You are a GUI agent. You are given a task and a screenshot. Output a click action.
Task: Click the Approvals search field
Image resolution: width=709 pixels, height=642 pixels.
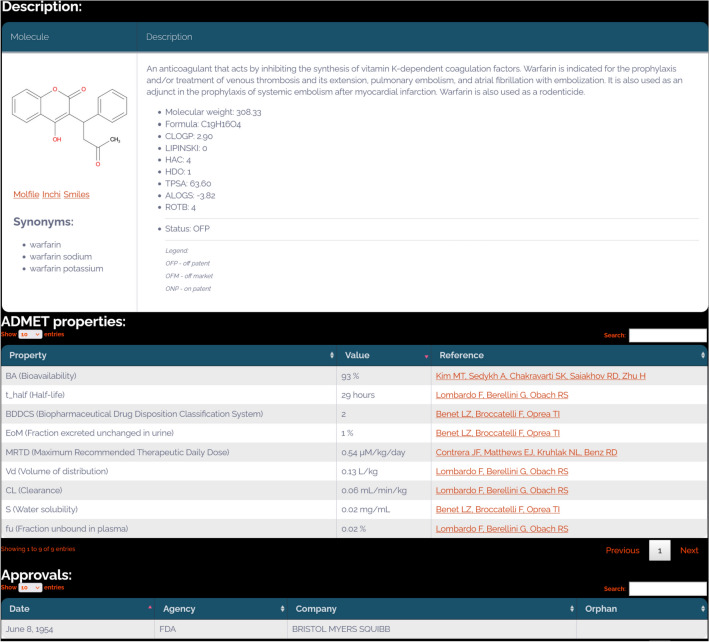point(667,588)
